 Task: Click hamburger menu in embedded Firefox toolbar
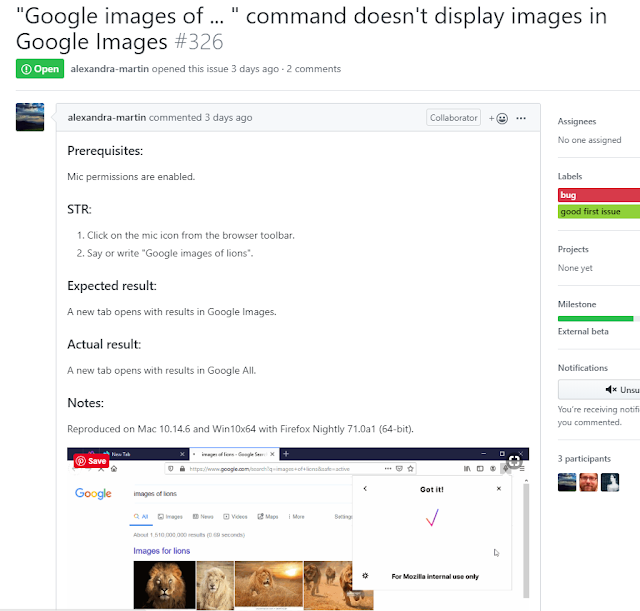[x=522, y=469]
